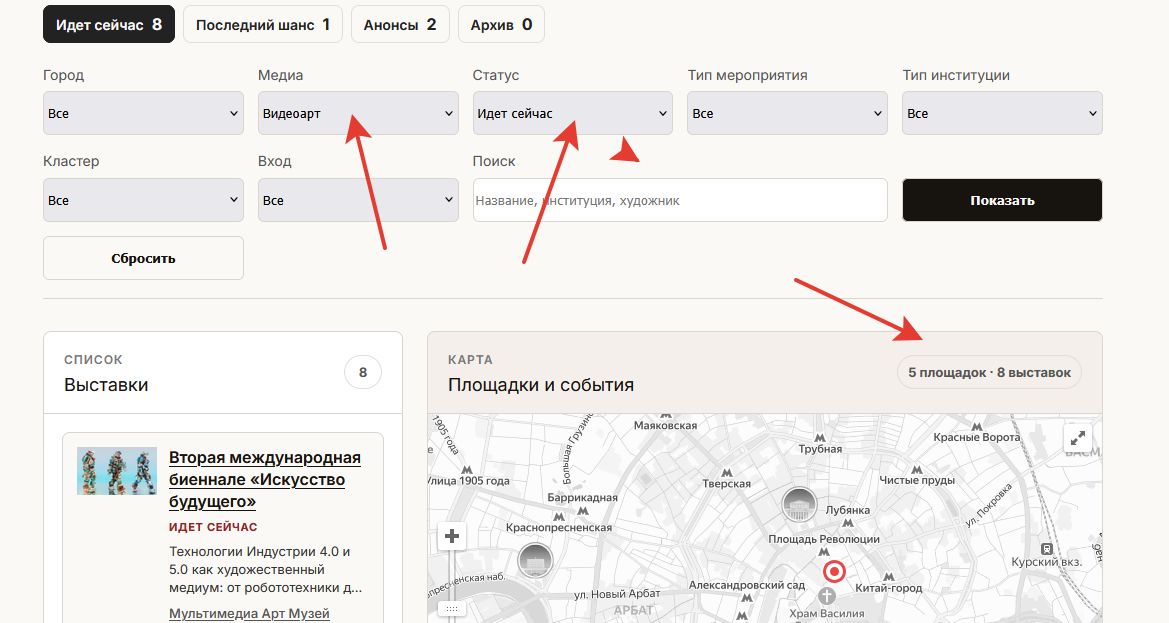Click the Маяковская metro label on map

coord(665,426)
